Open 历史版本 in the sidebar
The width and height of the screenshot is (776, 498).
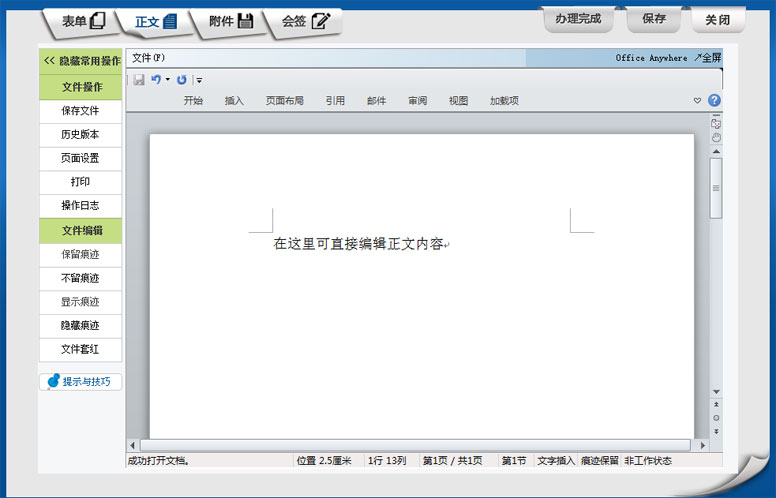(x=80, y=135)
